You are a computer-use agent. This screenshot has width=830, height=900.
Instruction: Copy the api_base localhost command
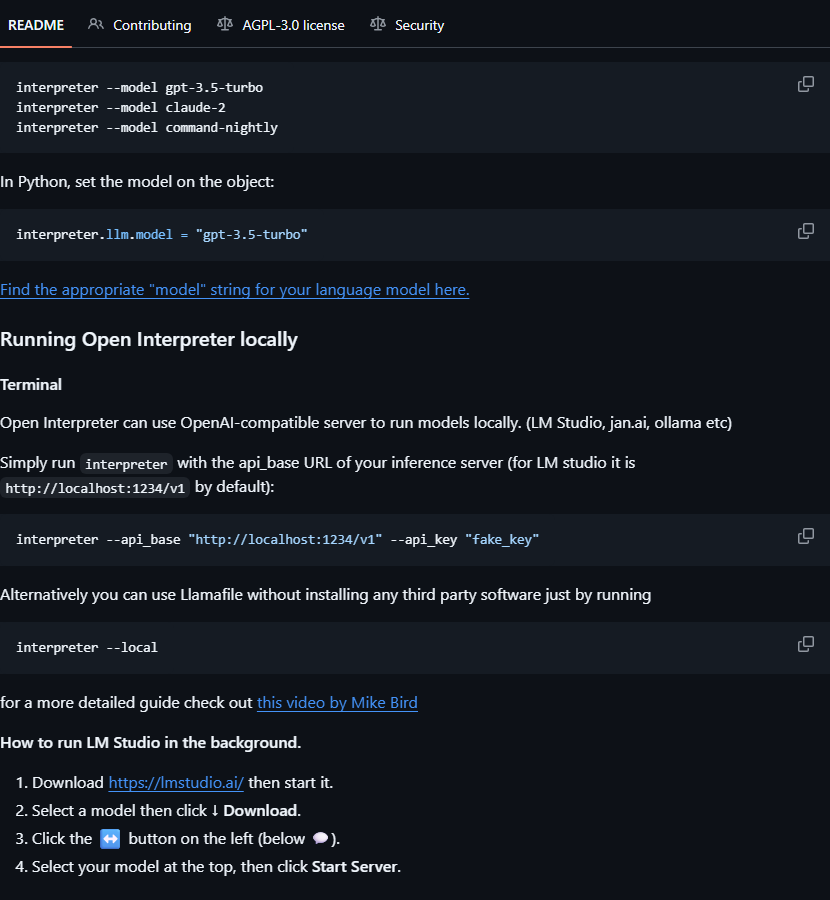(x=805, y=536)
